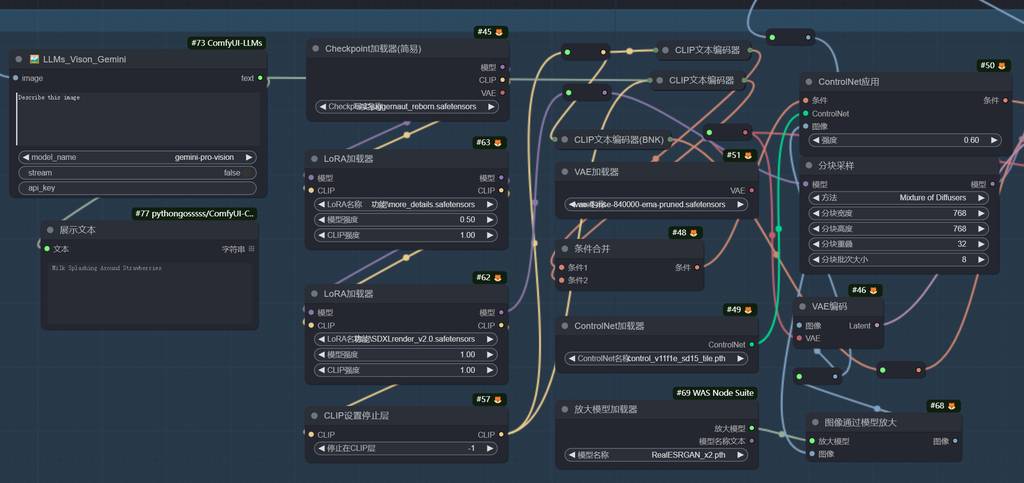This screenshot has height=483, width=1024.
Task: Click the collapse dot on the Checkpoint加载器(简易) node
Action: tap(315, 48)
